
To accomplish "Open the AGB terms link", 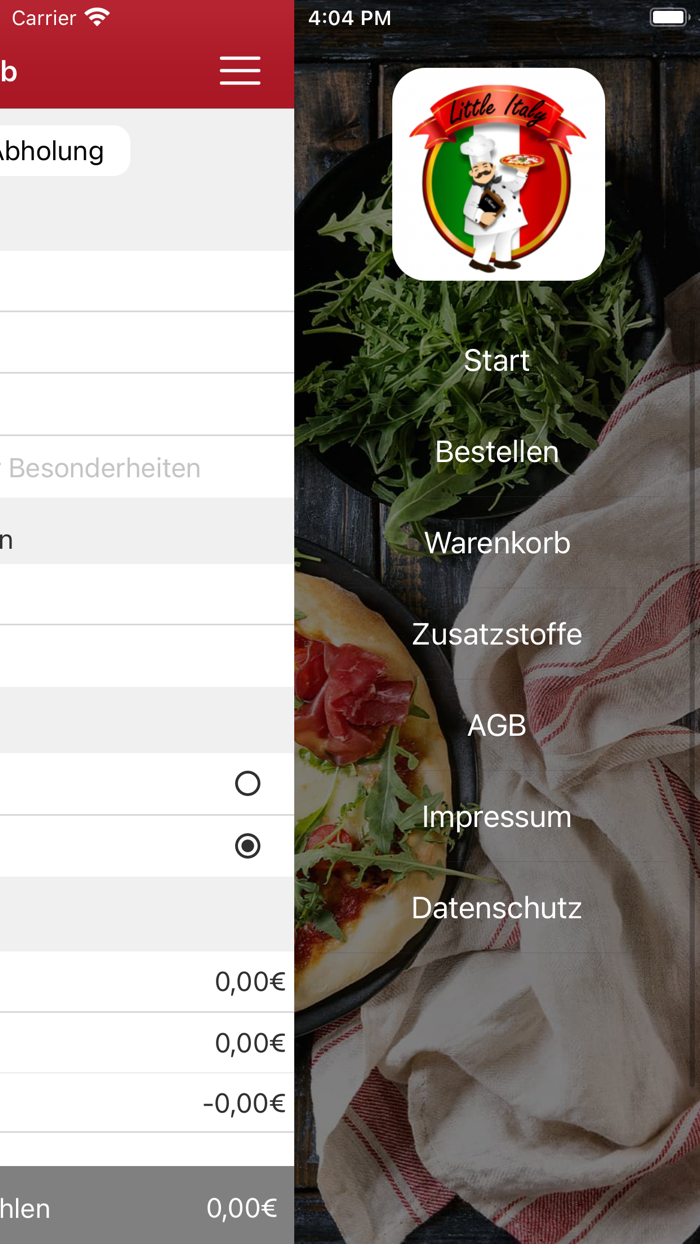I will point(497,725).
